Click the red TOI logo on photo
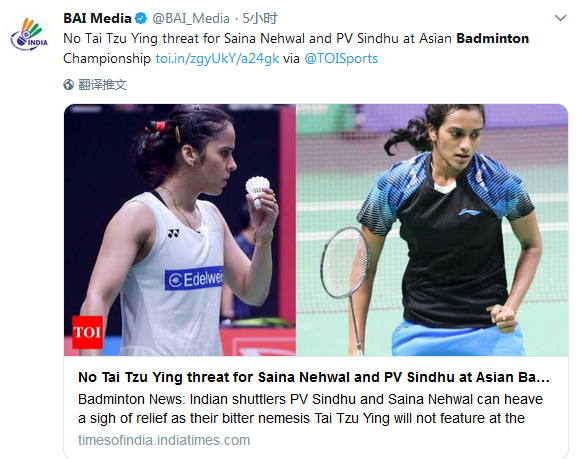 pos(87,332)
